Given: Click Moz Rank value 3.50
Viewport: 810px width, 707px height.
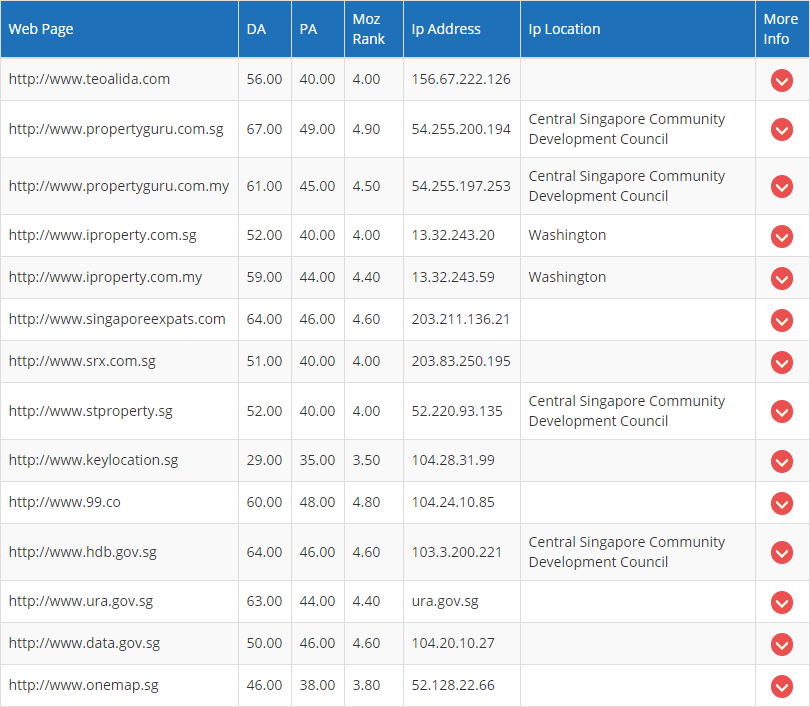Looking at the screenshot, I should click(x=366, y=460).
